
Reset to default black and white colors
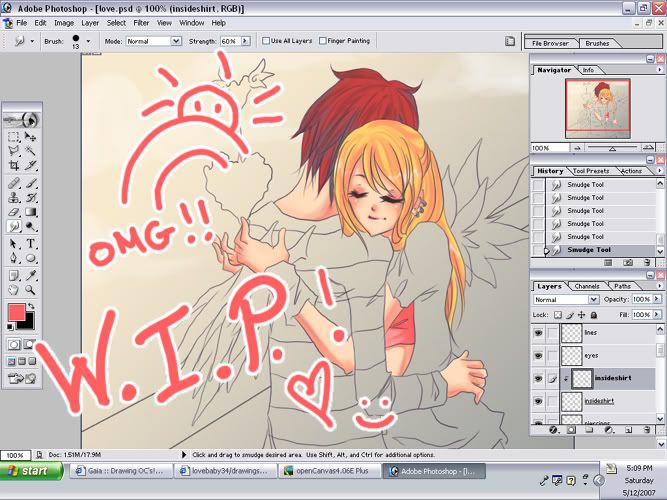(x=10, y=327)
